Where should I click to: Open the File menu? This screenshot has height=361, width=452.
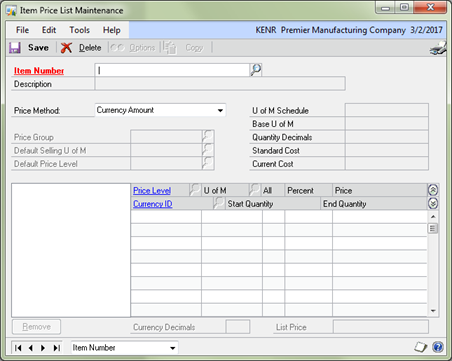(x=22, y=30)
